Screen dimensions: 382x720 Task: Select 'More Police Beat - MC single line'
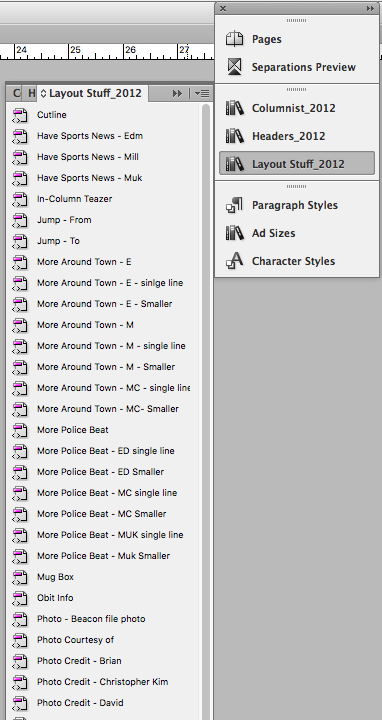click(107, 493)
